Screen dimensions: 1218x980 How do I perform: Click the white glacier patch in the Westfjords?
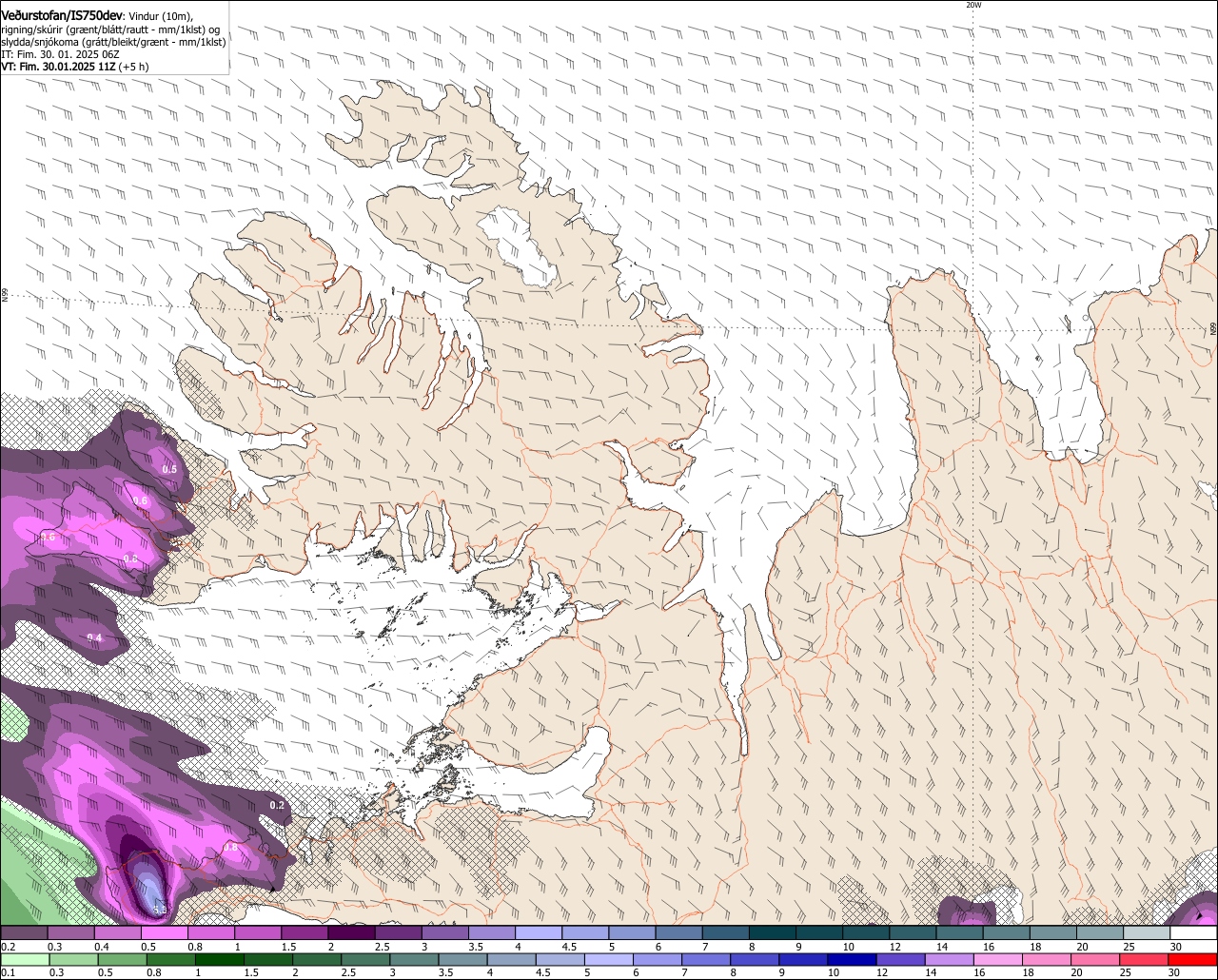tap(519, 249)
